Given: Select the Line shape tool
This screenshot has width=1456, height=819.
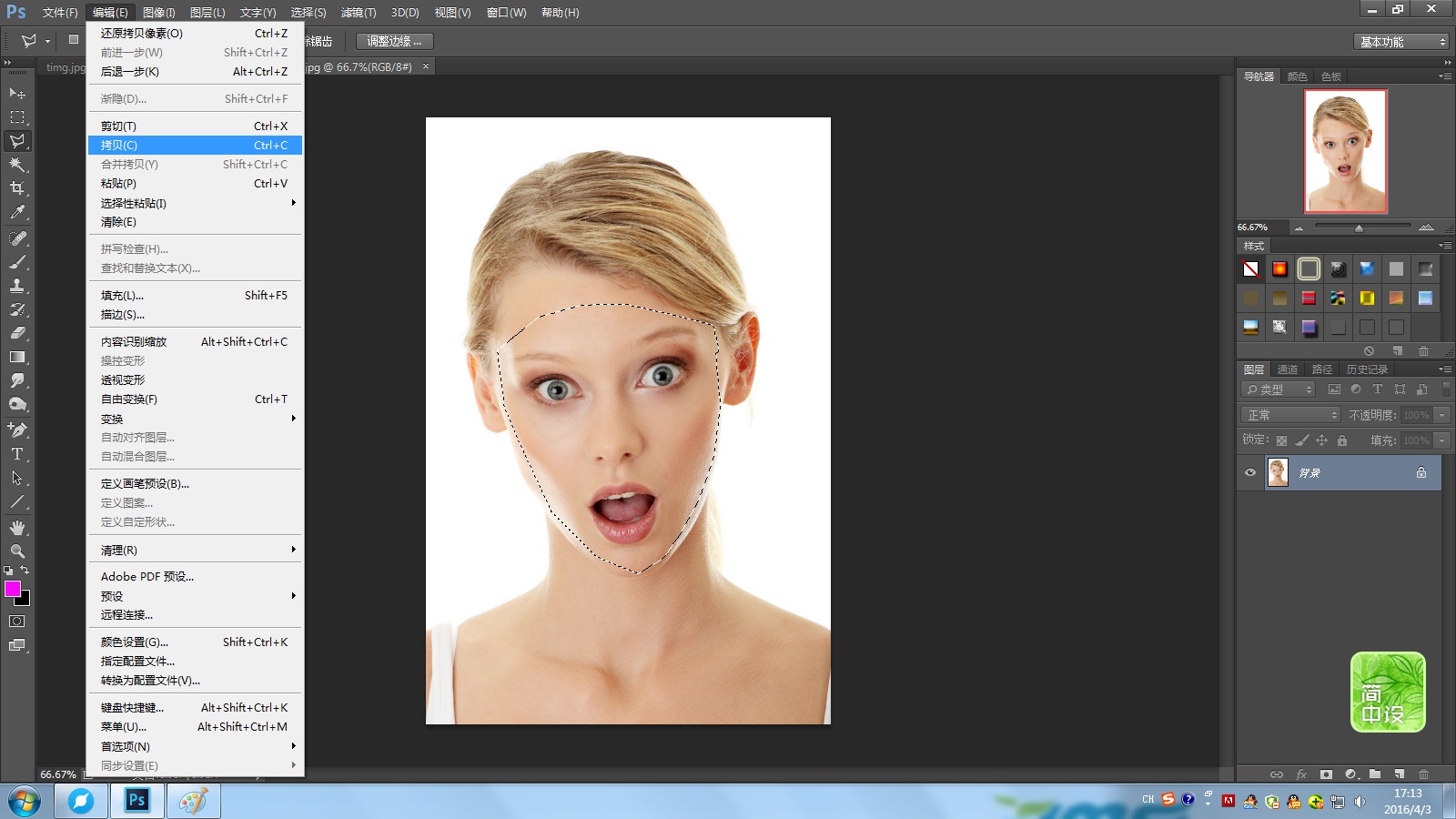Looking at the screenshot, I should [17, 500].
